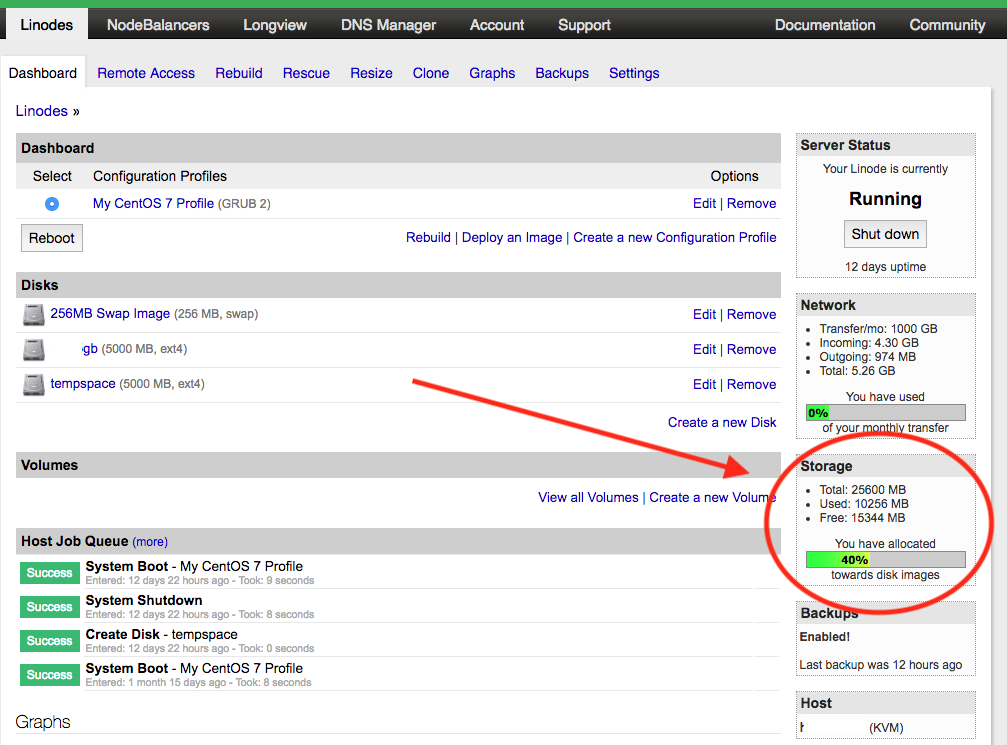Click the Success badge for the 8-second System Boot
The height and width of the screenshot is (745, 1007).
pyautogui.click(x=49, y=675)
